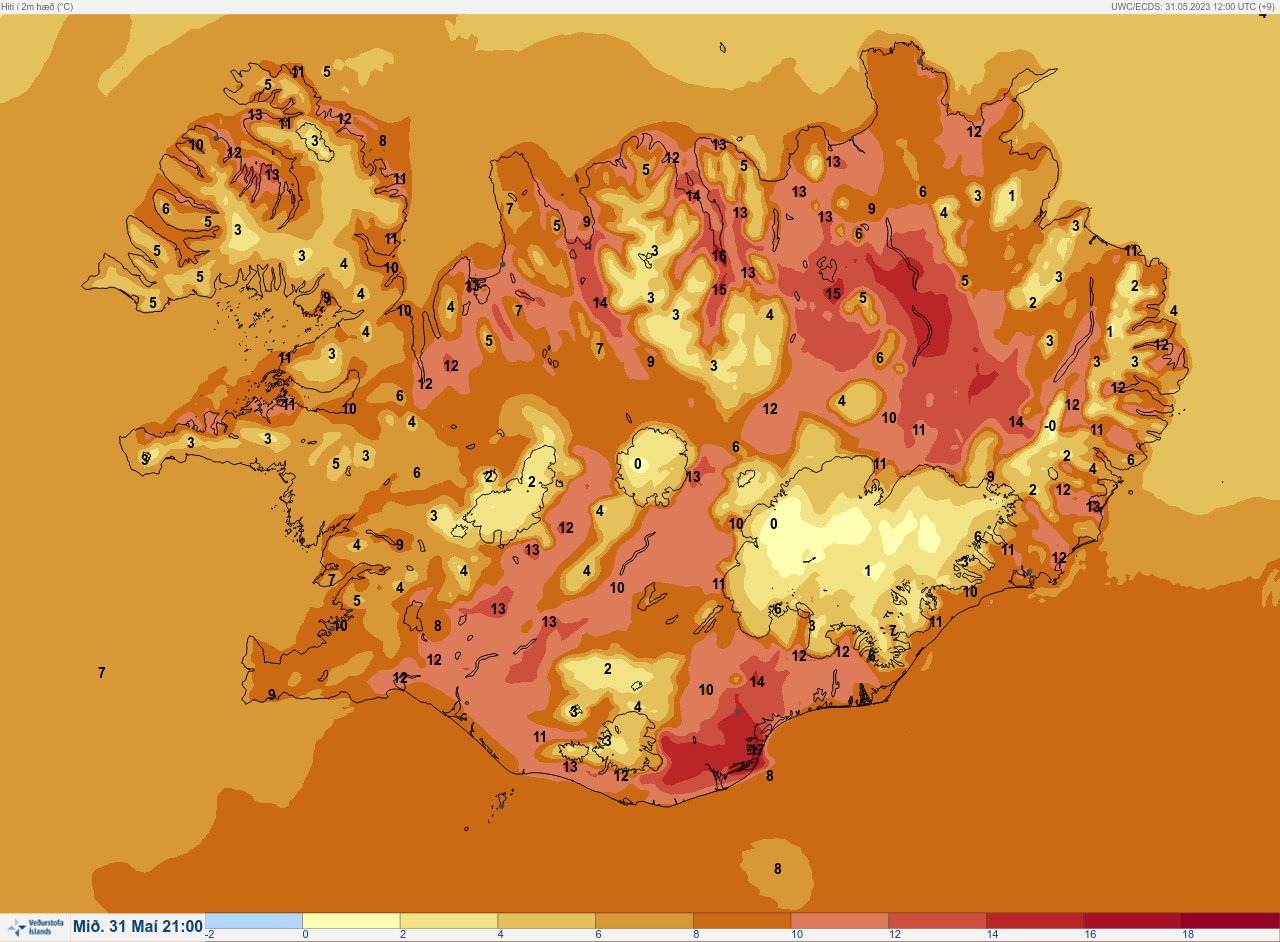Click the 18 tick label on the legend
The image size is (1280, 942).
coord(1188,934)
